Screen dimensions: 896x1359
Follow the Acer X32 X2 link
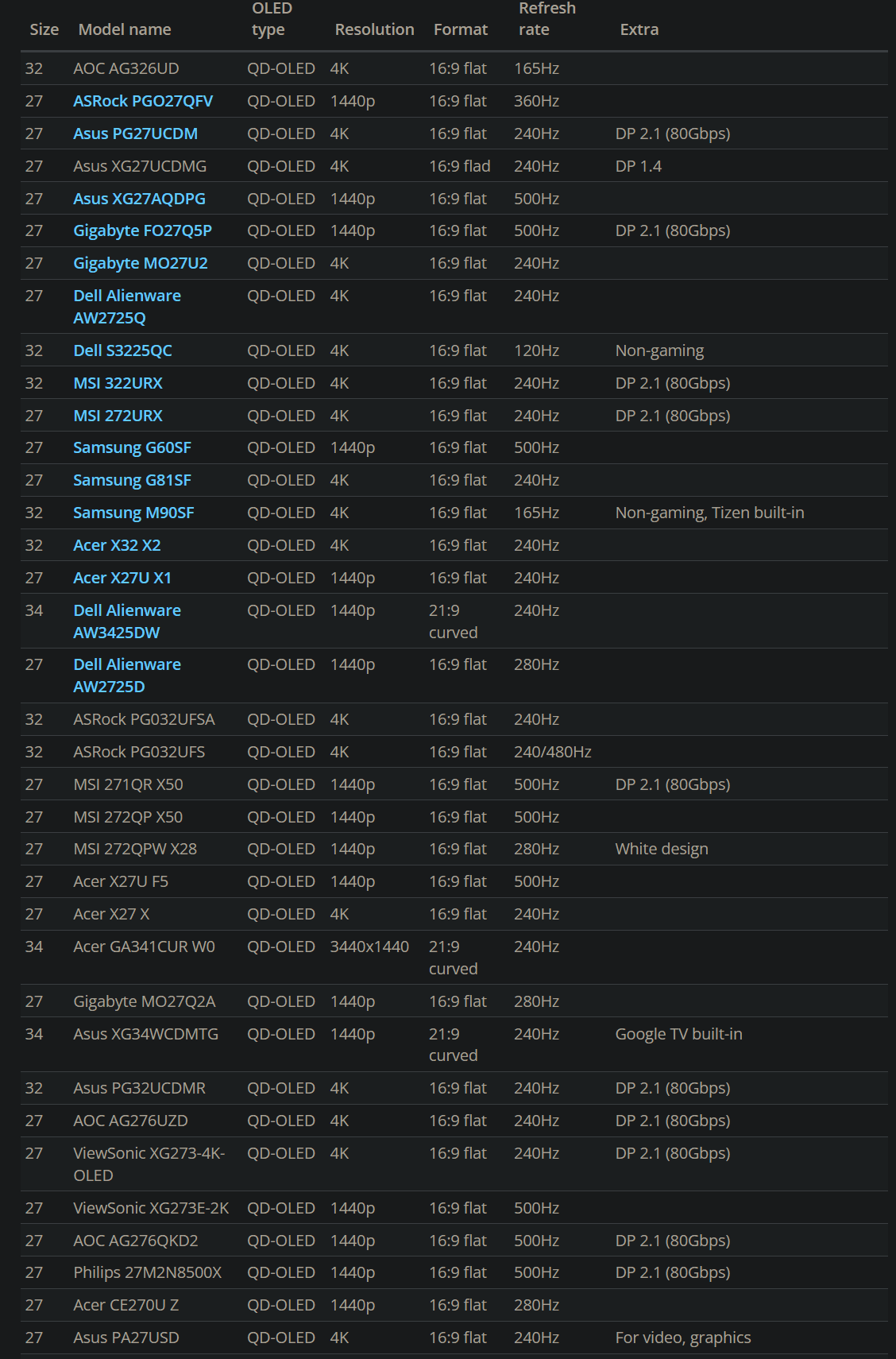tap(117, 545)
